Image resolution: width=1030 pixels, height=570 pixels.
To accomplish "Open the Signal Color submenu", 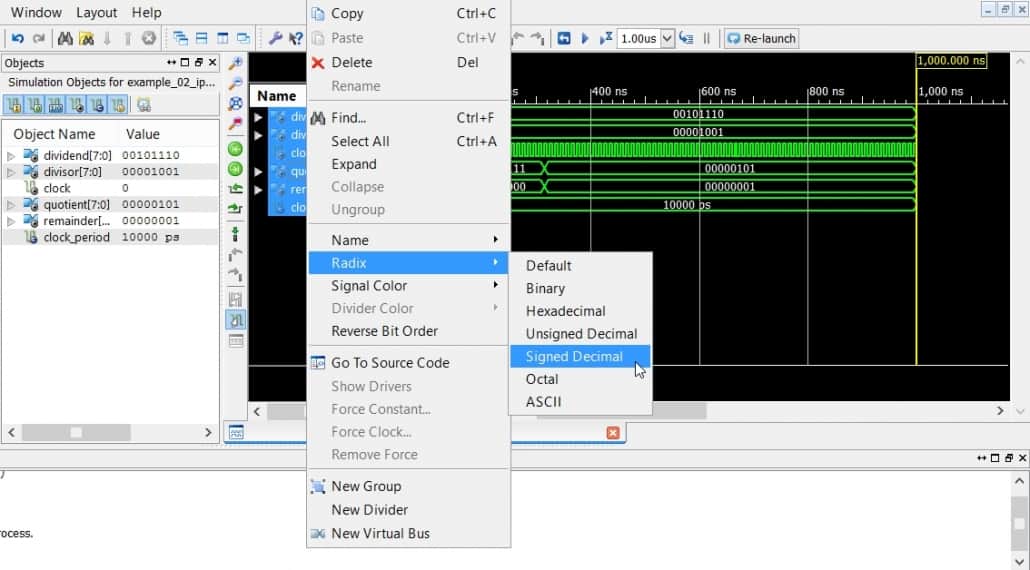I will [x=369, y=286].
